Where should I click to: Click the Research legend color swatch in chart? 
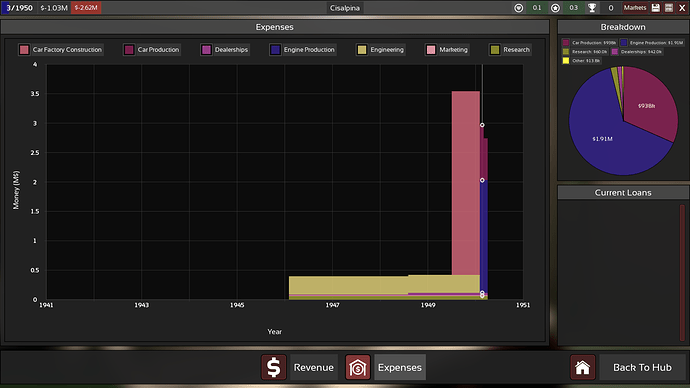click(495, 50)
